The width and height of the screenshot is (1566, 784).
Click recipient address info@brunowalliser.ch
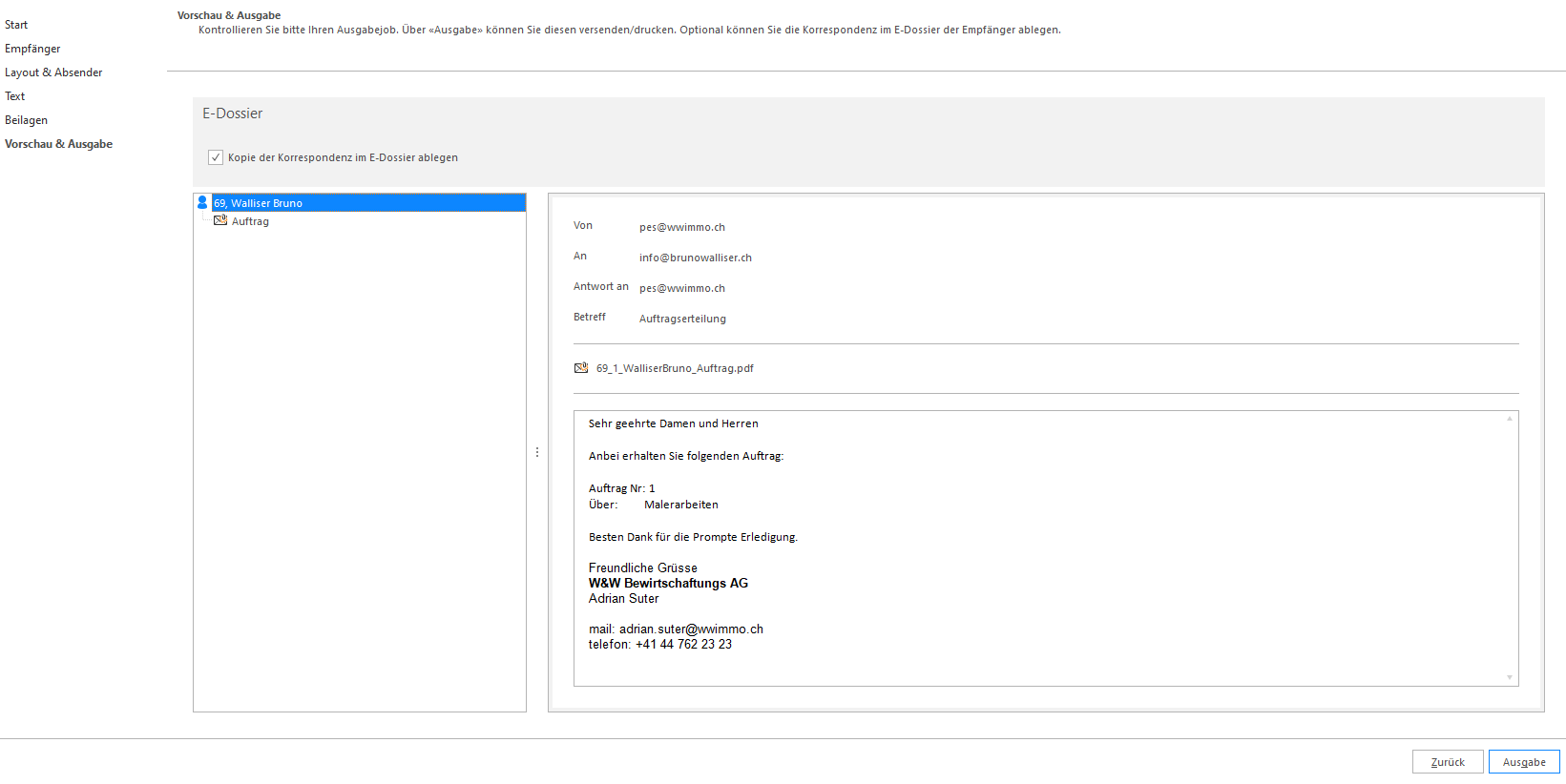(696, 258)
